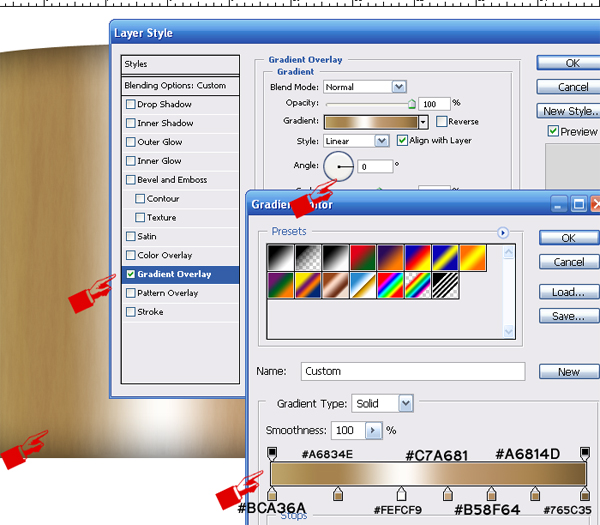Image resolution: width=600 pixels, height=525 pixels.
Task: Click the gradient preview bar in Layer Style
Action: pos(371,122)
